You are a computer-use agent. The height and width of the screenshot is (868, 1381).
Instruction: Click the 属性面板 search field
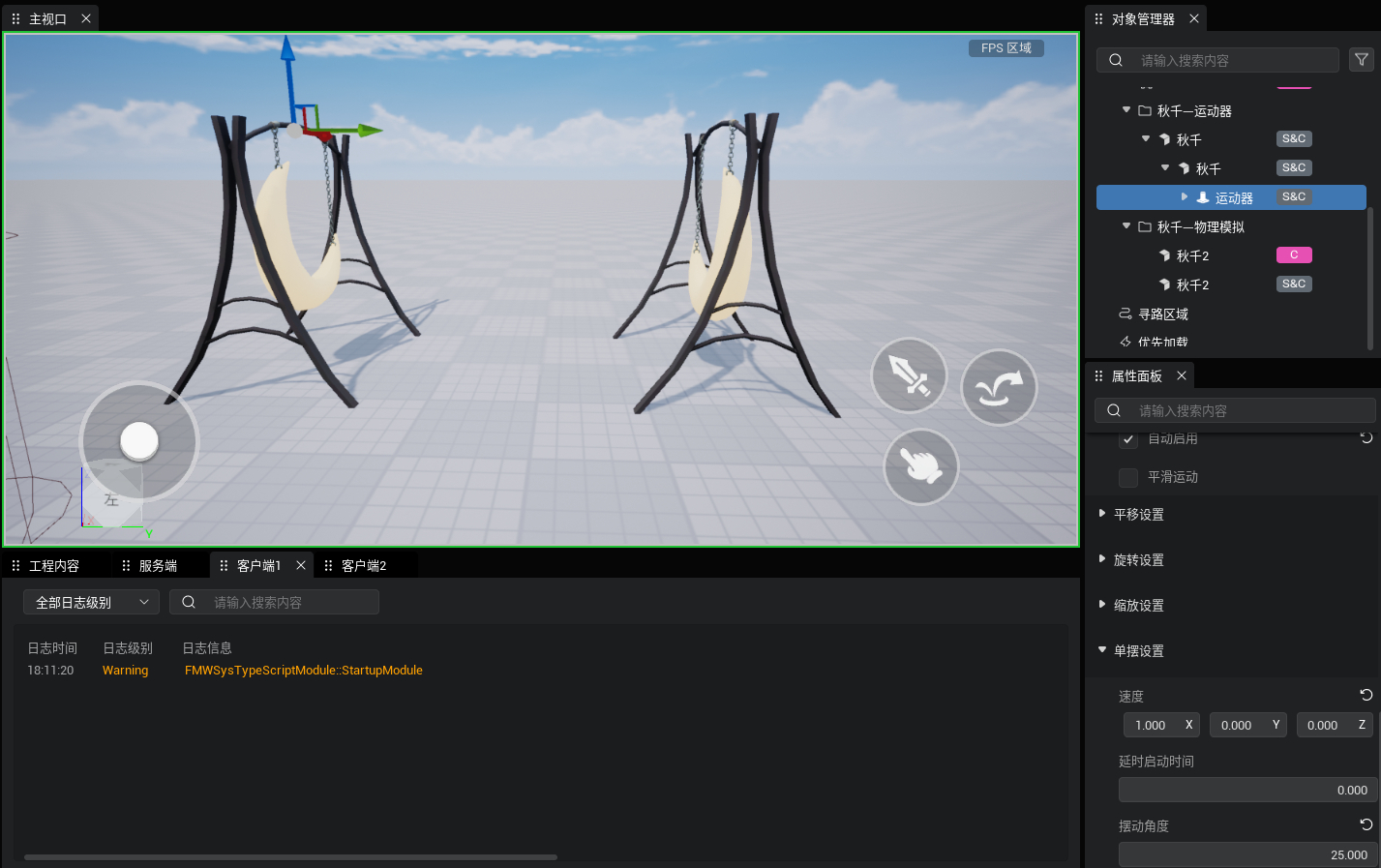[1235, 410]
